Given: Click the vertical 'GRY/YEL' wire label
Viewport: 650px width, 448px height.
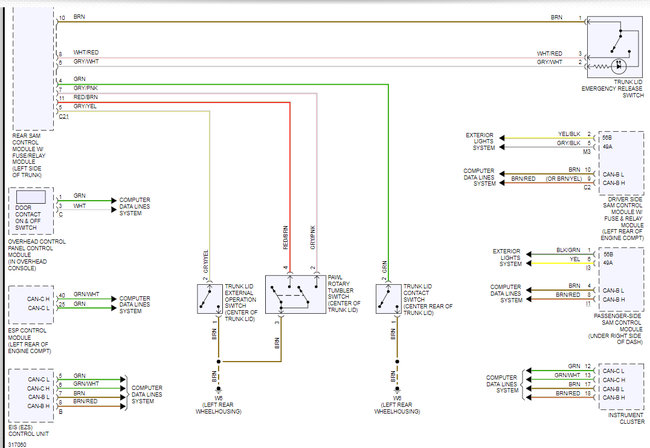Looking at the screenshot, I should (x=206, y=262).
